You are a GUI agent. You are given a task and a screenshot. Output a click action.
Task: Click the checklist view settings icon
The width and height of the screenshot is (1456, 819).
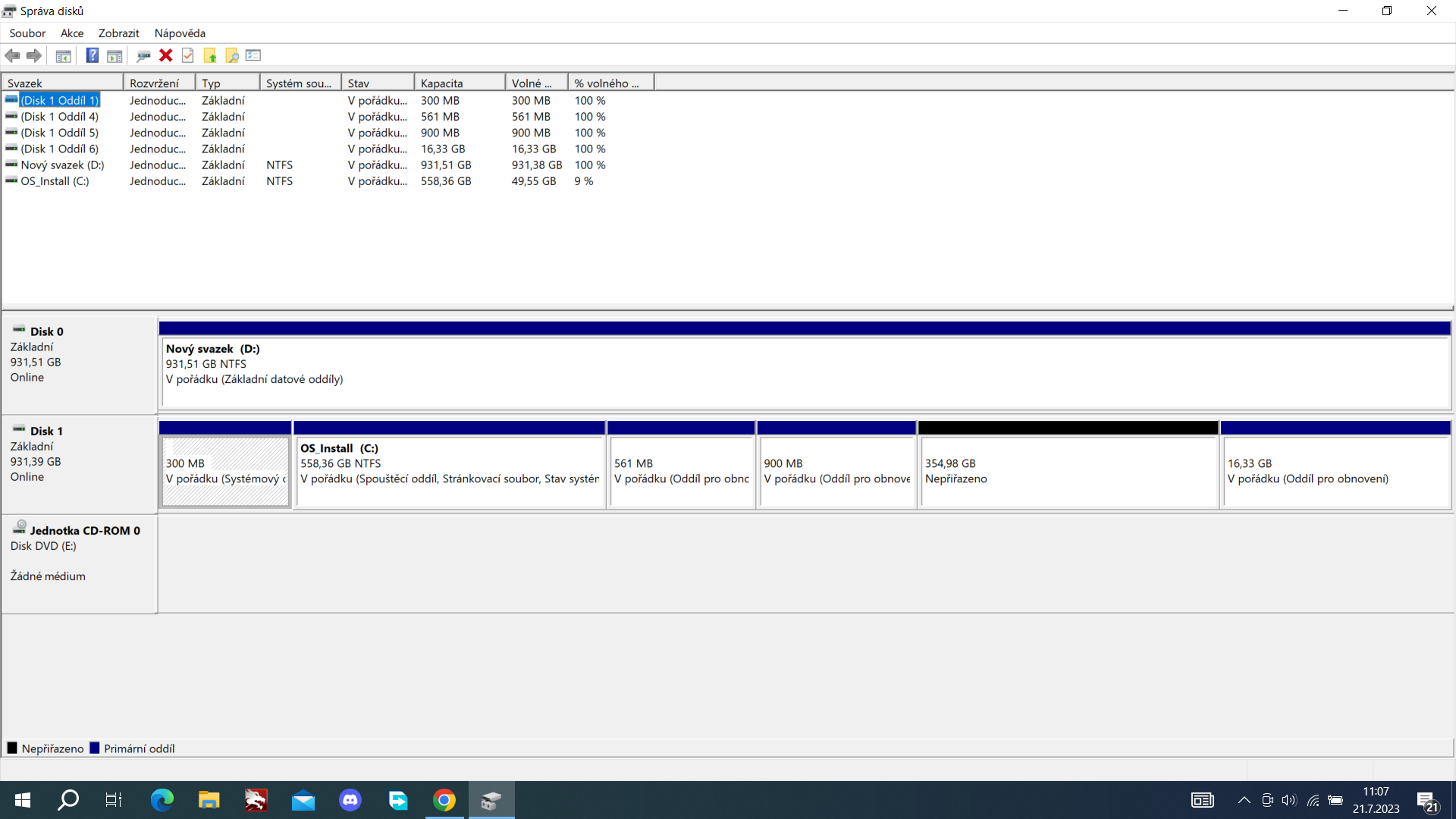(x=253, y=55)
